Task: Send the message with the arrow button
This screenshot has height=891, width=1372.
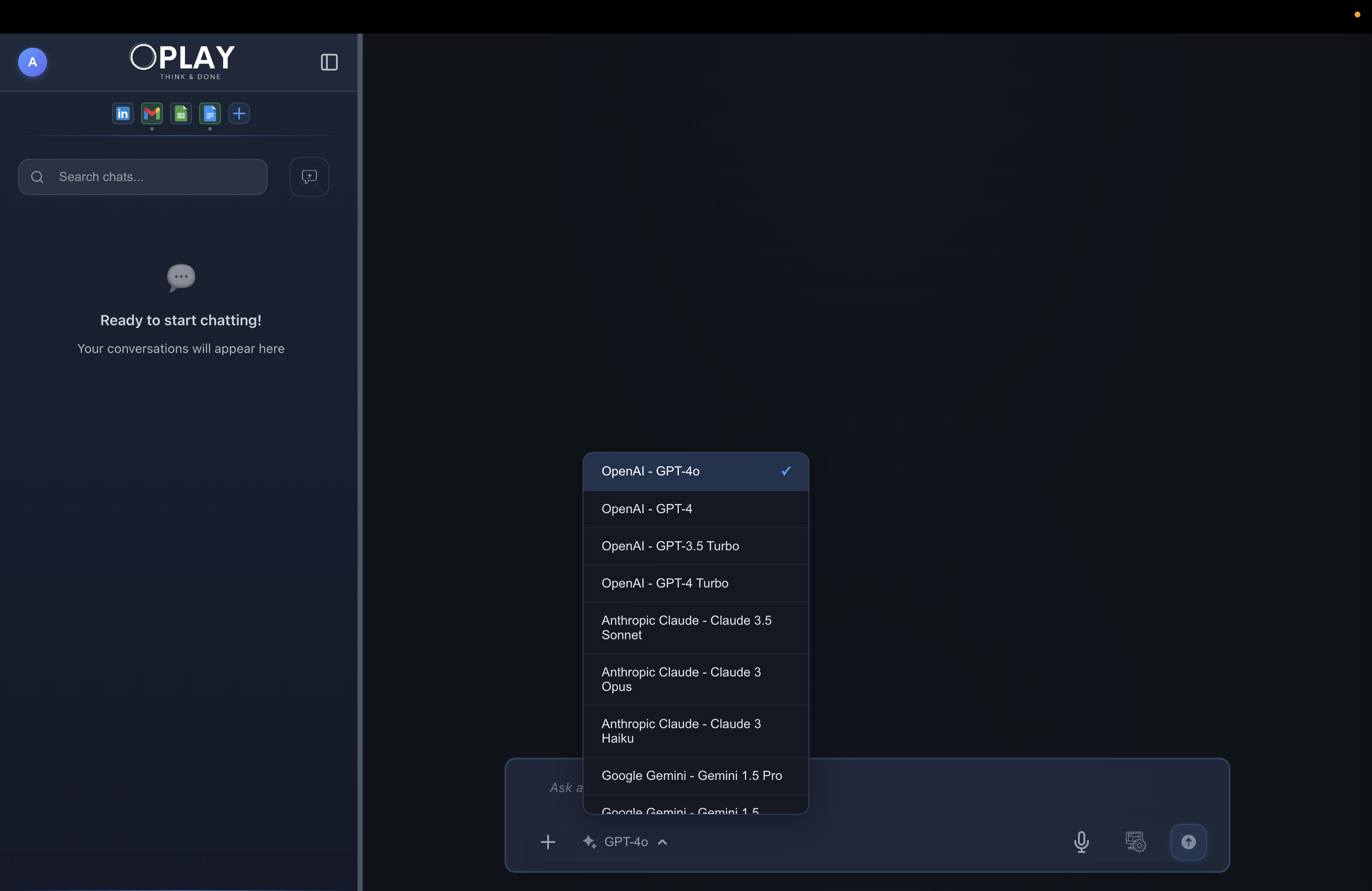Action: click(x=1188, y=842)
